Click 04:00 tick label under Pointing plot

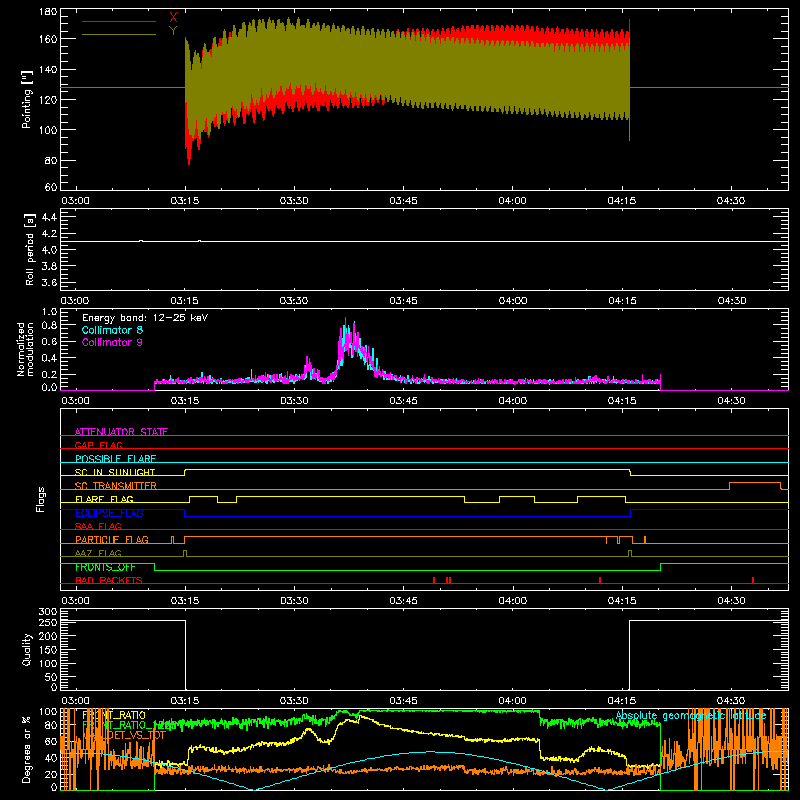point(512,201)
